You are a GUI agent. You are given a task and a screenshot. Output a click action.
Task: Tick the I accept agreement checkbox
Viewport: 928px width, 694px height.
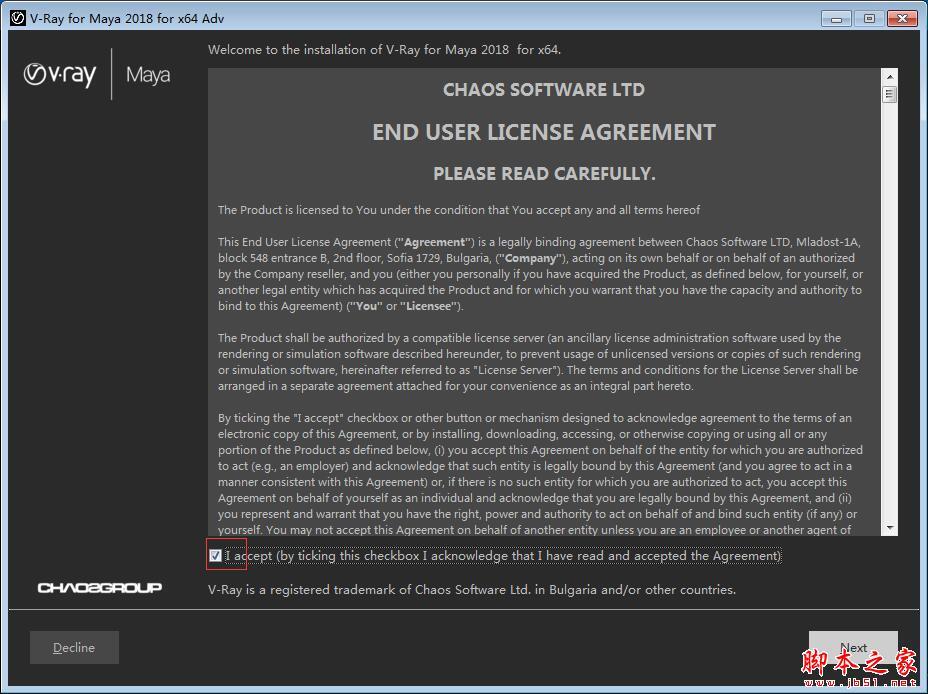tap(215, 556)
